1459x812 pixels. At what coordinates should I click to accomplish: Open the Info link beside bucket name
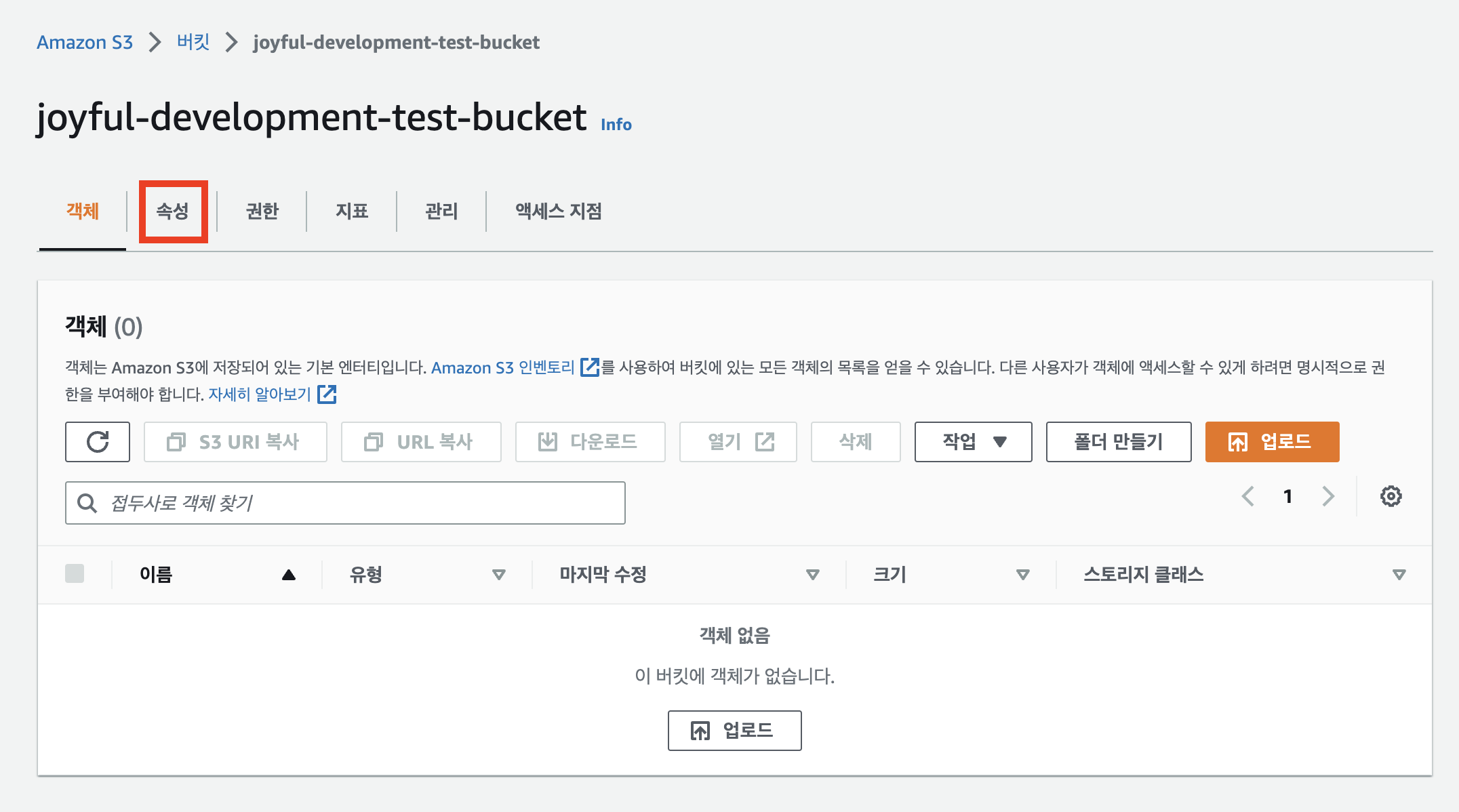click(x=616, y=125)
